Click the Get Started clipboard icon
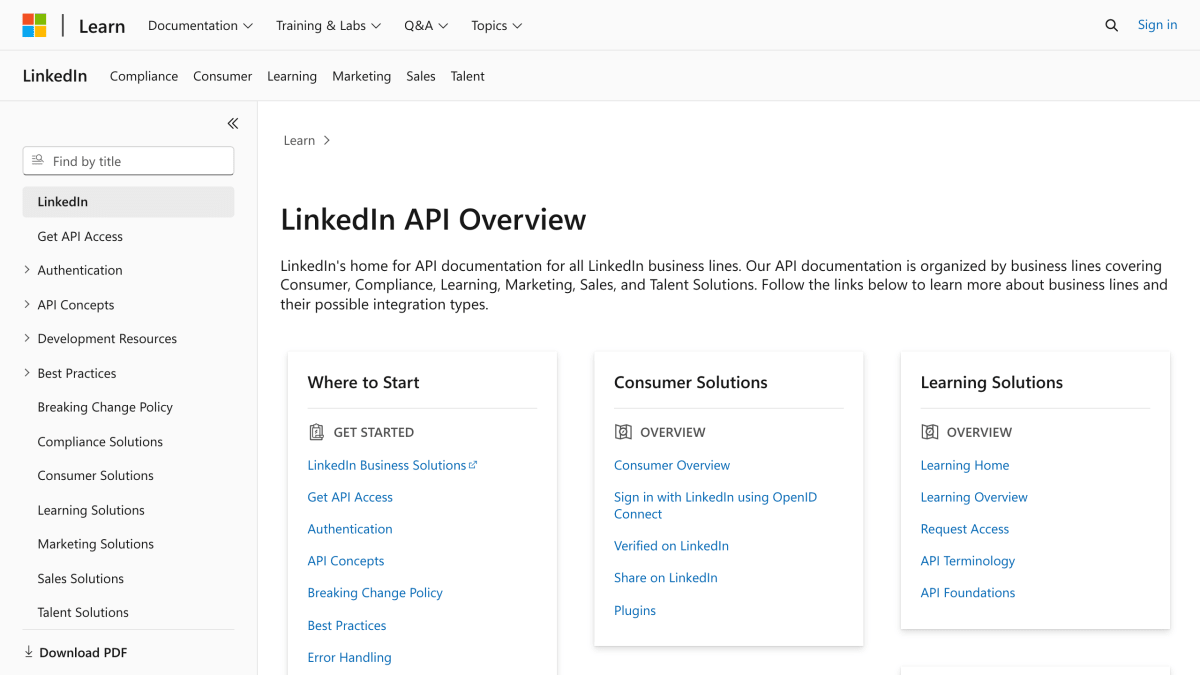The image size is (1200, 675). pyautogui.click(x=316, y=432)
